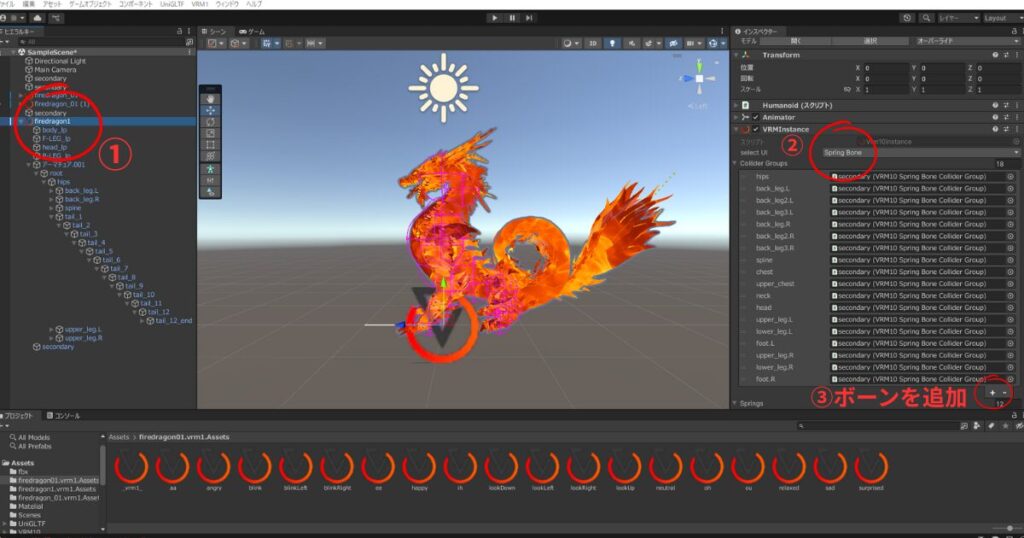
Task: Select the Move tool in the scene toolbar
Action: click(210, 110)
